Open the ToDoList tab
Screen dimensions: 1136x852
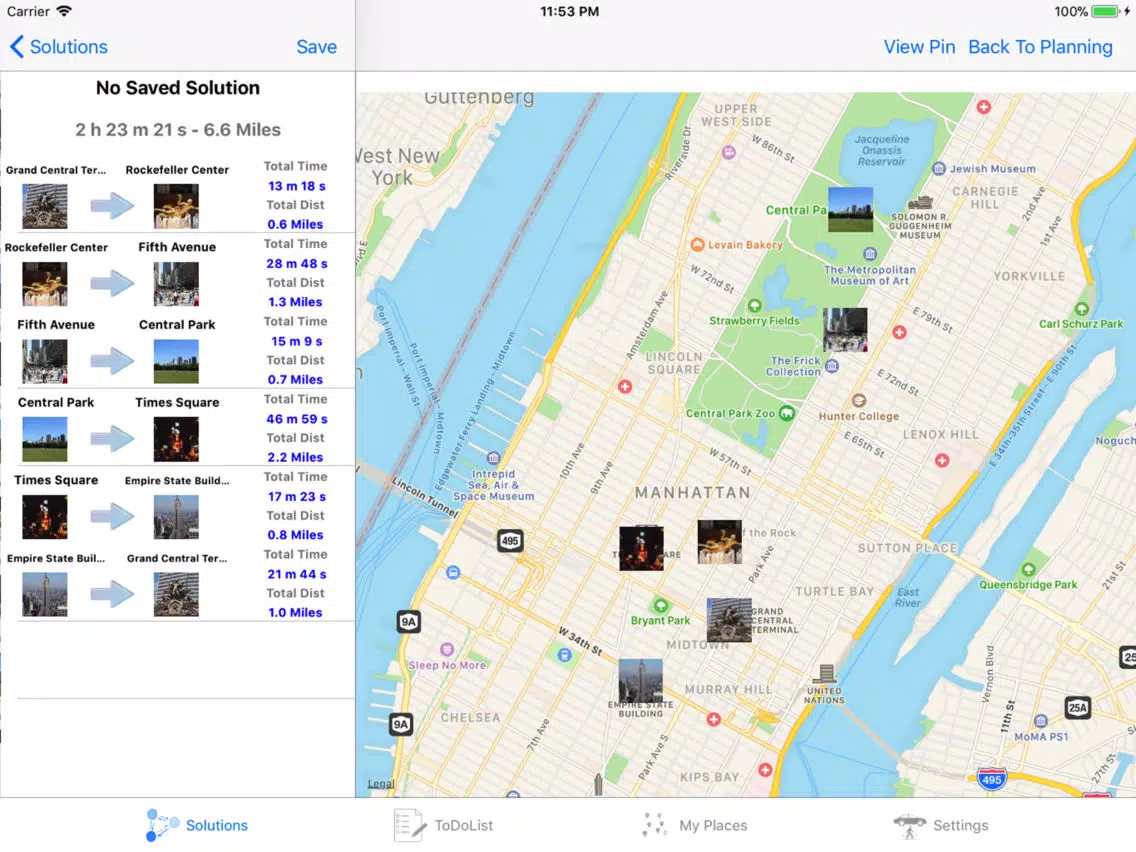click(x=443, y=825)
